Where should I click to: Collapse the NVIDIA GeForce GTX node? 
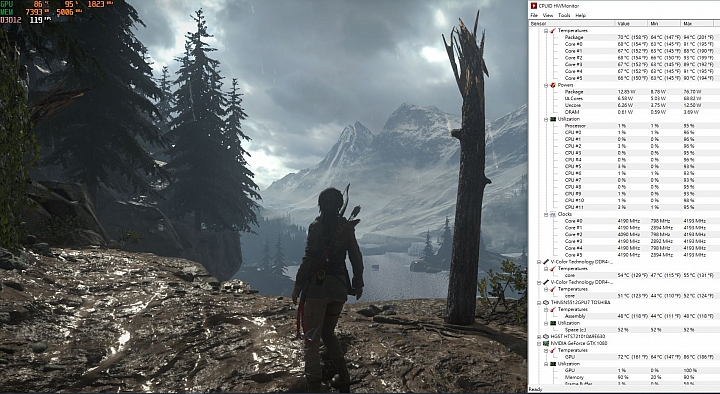point(539,343)
